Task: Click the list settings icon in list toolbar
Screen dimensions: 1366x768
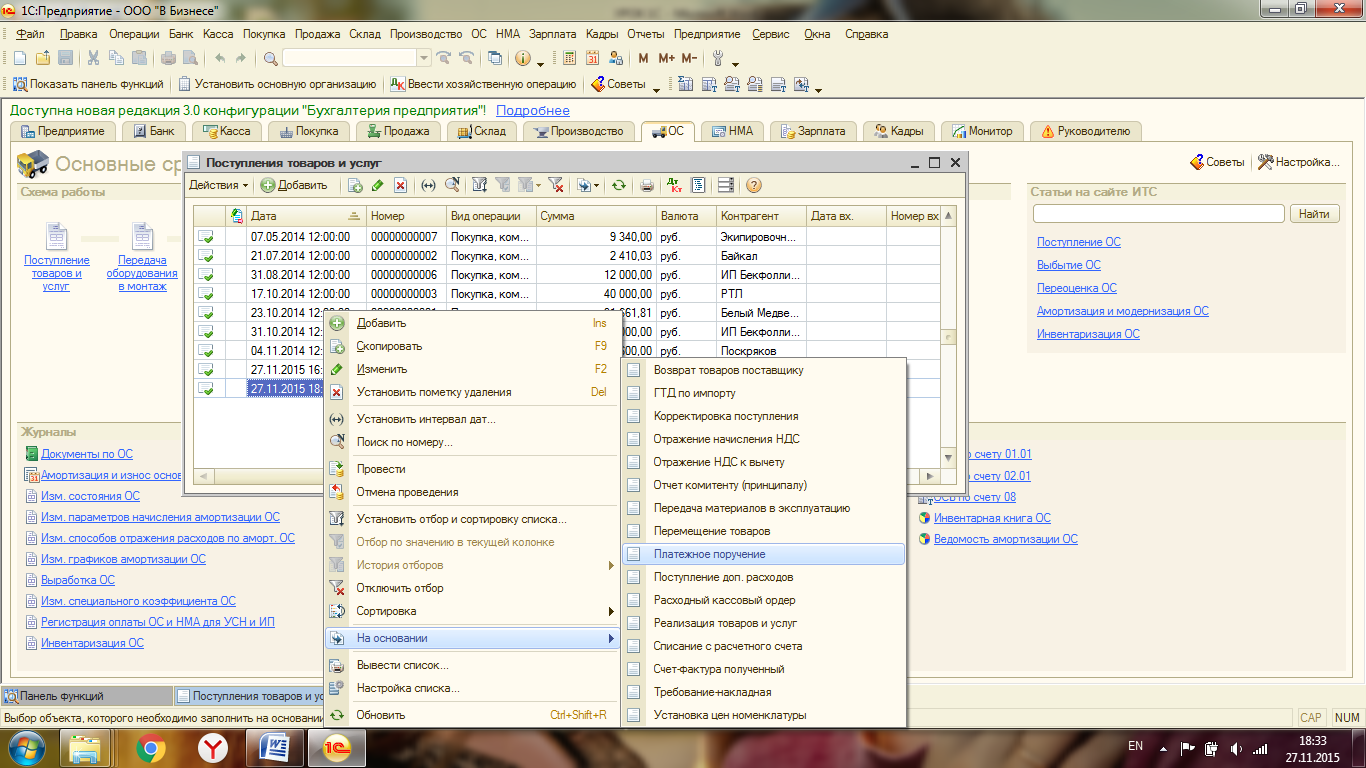Action: point(726,185)
